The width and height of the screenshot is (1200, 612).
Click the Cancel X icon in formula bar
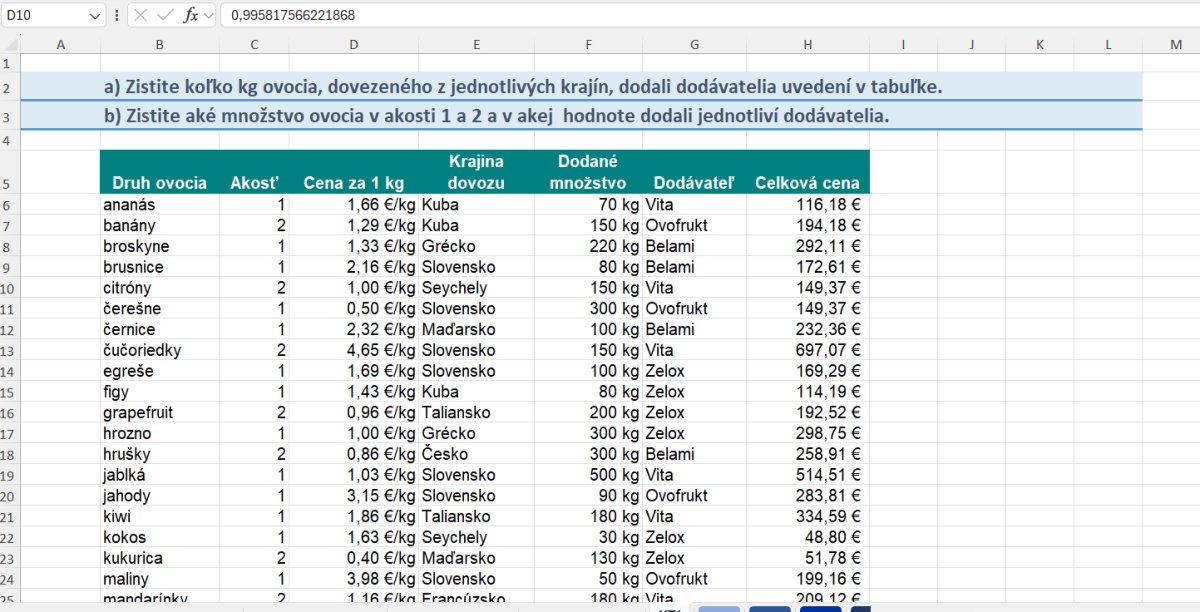click(141, 15)
